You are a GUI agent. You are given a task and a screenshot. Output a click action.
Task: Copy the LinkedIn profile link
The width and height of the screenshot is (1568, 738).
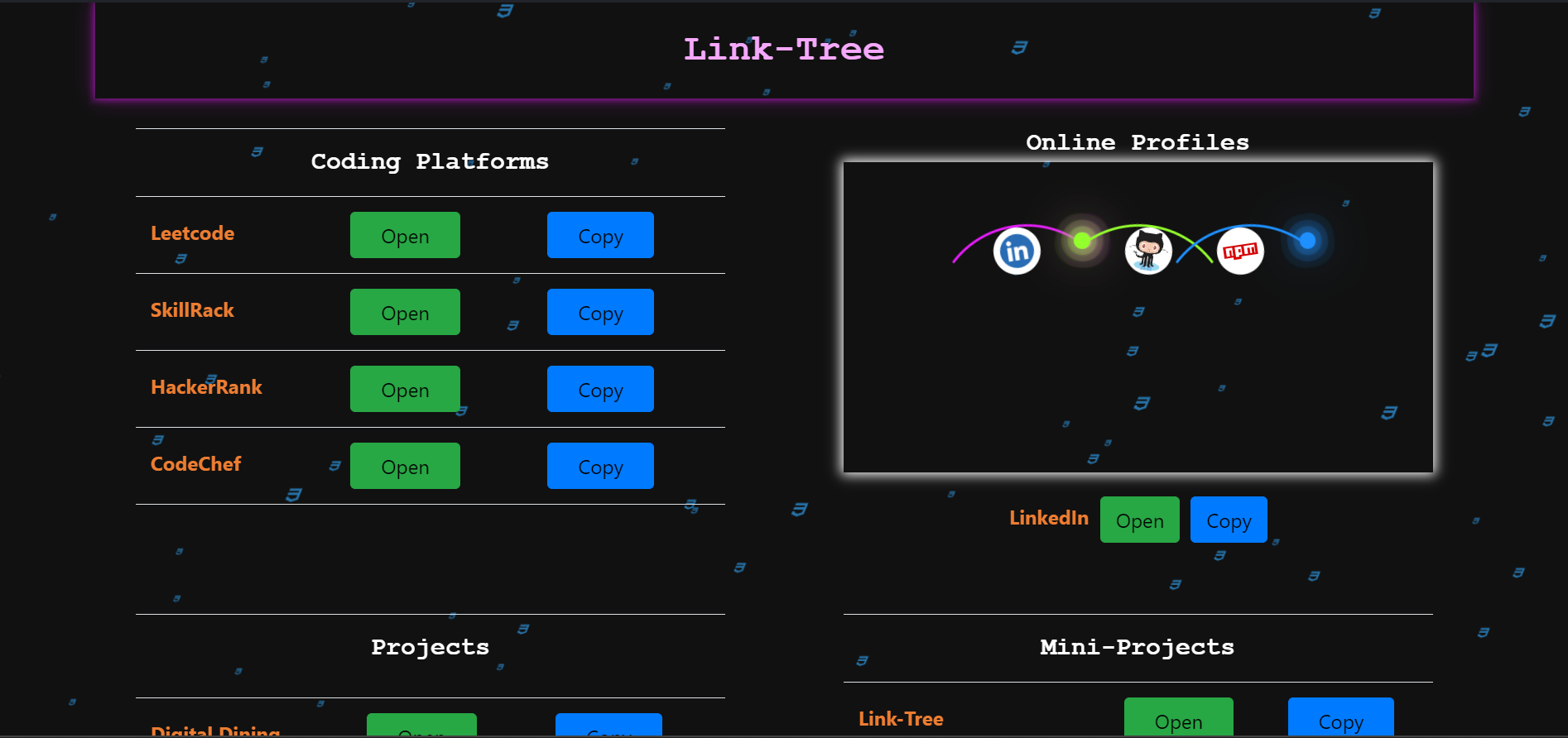coord(1229,520)
